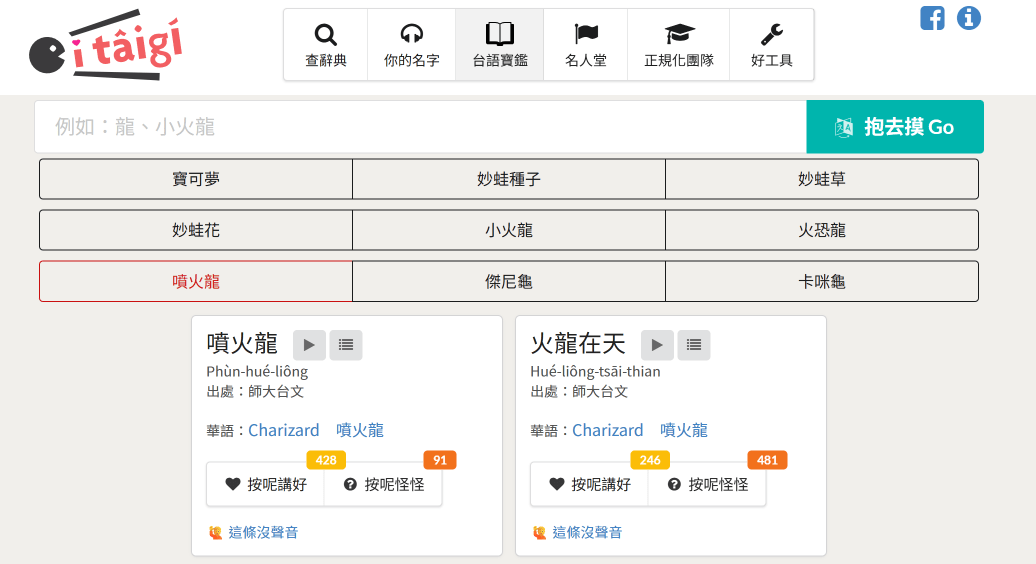Vote 按呢怪怪 on 火龍在天 card
Screen dimensions: 1036x564
pos(707,484)
